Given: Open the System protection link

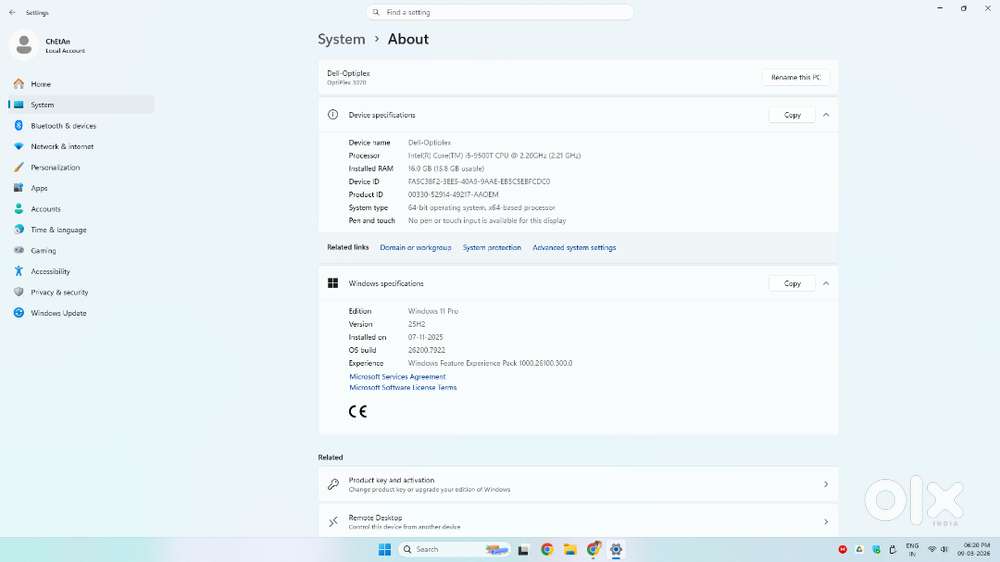Looking at the screenshot, I should [492, 248].
